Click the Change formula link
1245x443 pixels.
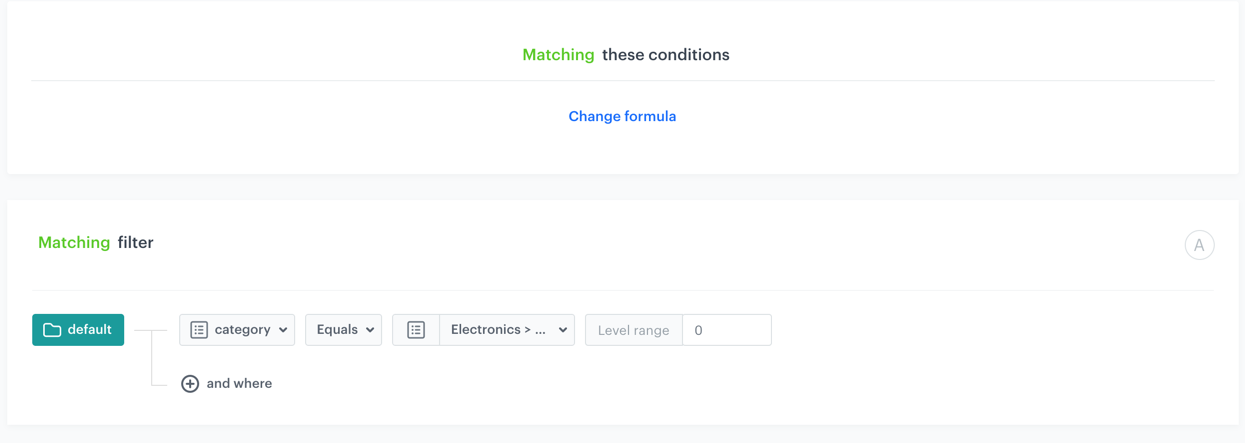pos(622,117)
